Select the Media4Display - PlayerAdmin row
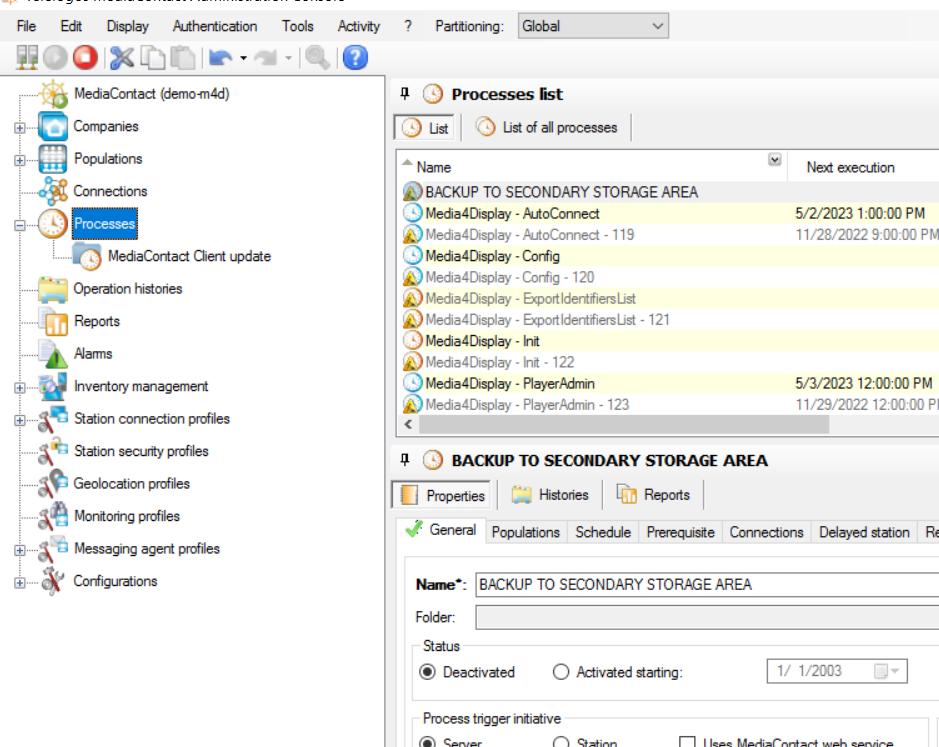 coord(670,383)
